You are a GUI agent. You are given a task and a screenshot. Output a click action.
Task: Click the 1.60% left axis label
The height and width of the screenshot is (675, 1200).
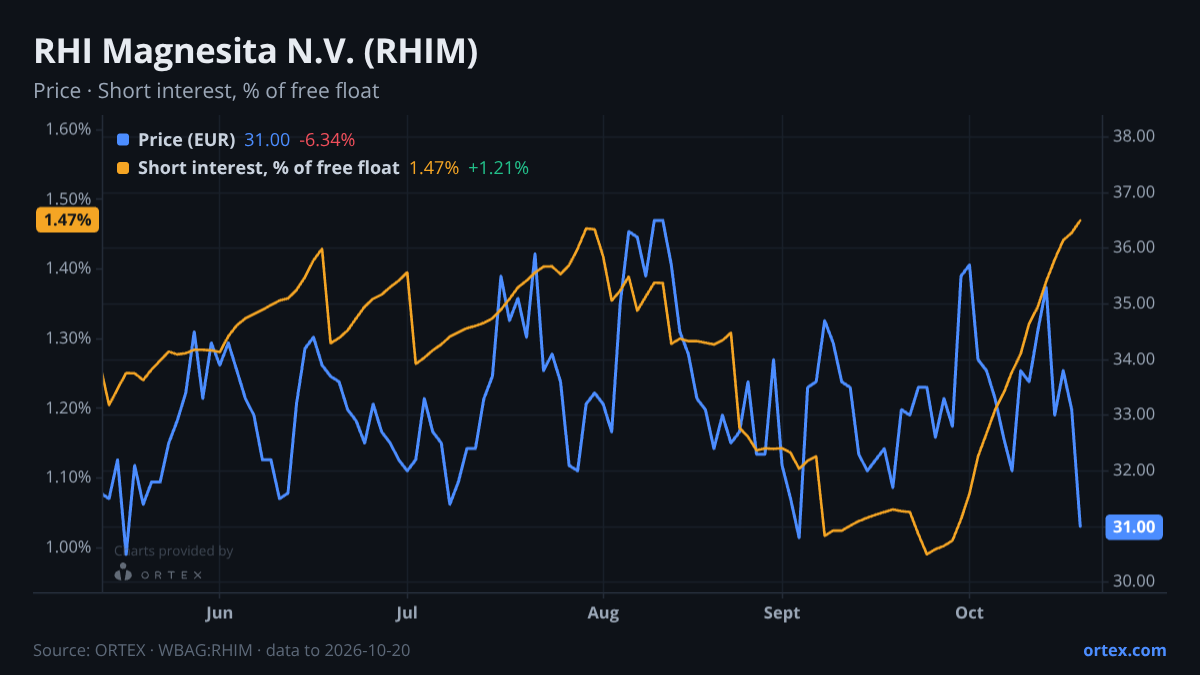pos(68,129)
